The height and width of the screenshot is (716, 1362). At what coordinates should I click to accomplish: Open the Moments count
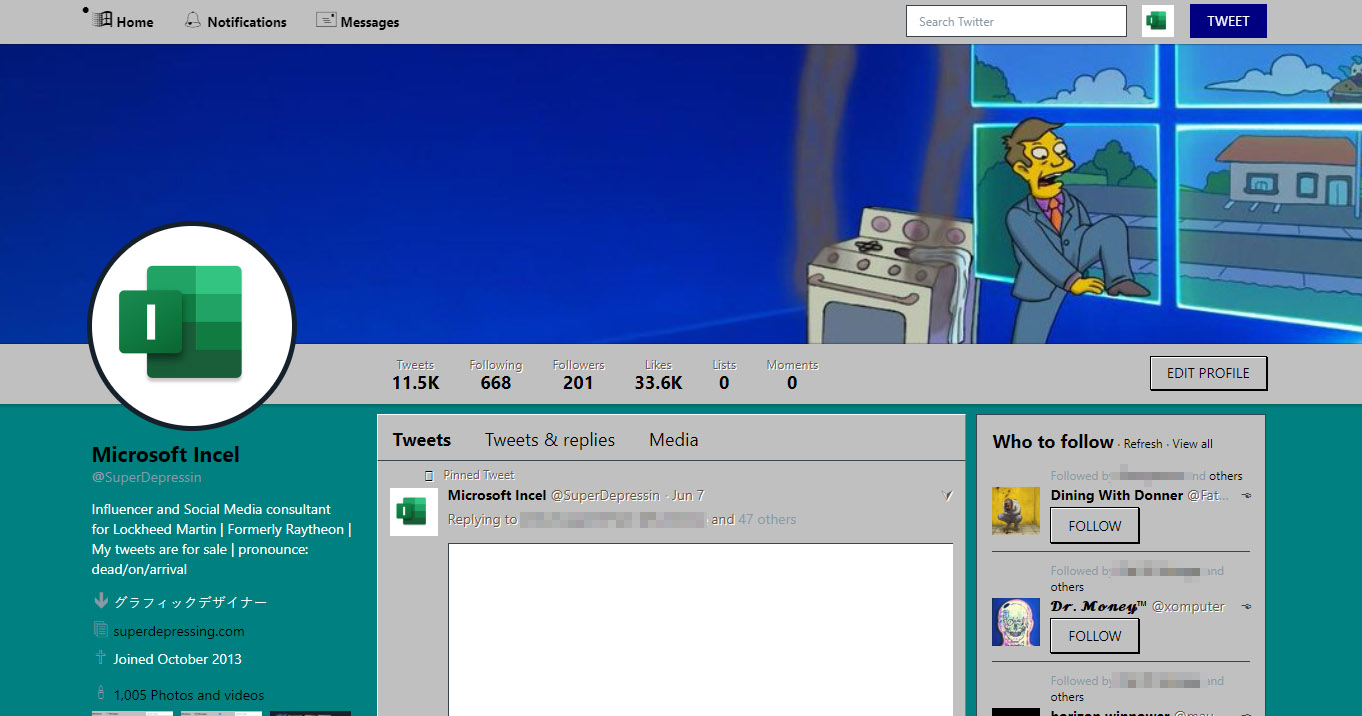[792, 375]
